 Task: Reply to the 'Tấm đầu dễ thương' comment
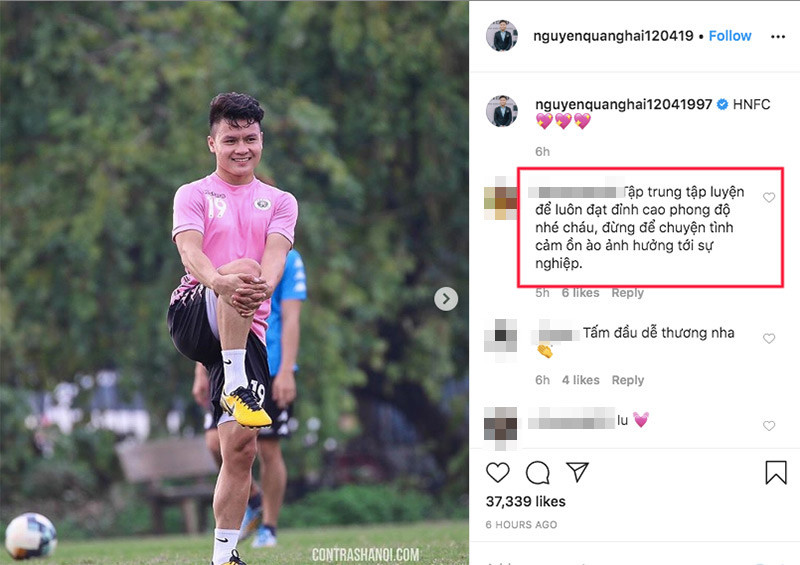(x=628, y=380)
